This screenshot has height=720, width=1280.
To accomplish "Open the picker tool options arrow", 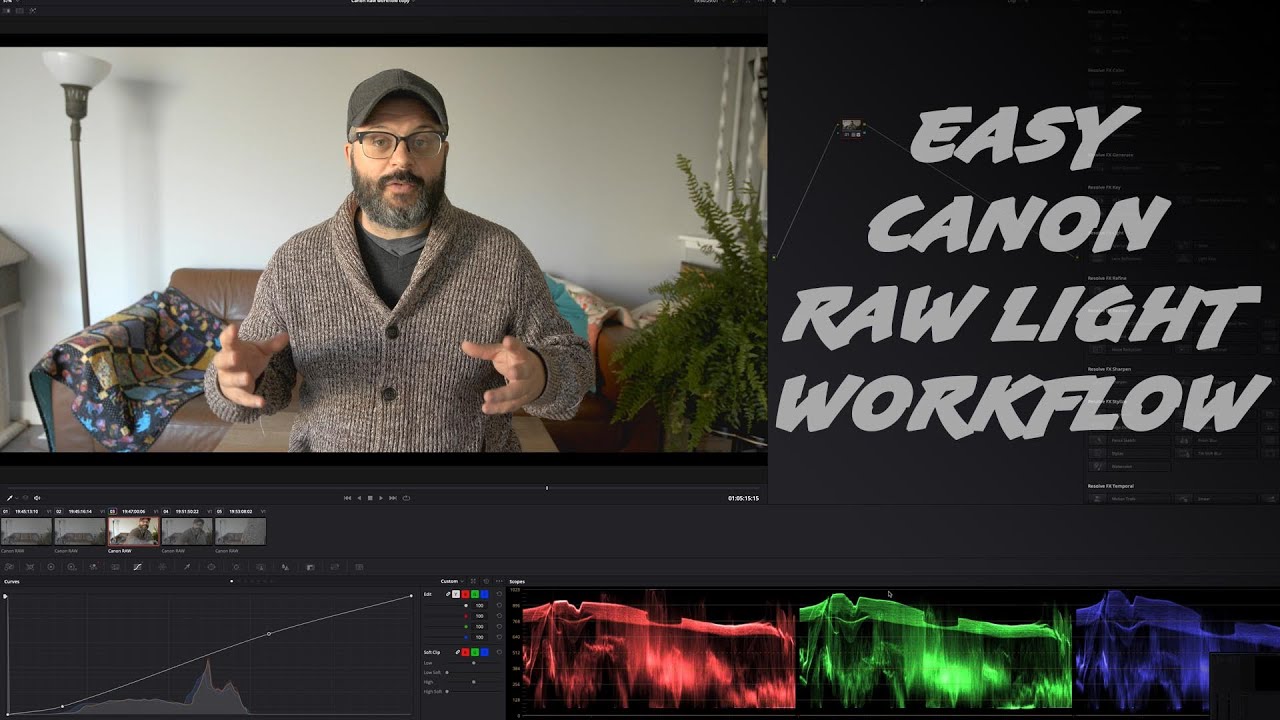I will [17, 498].
